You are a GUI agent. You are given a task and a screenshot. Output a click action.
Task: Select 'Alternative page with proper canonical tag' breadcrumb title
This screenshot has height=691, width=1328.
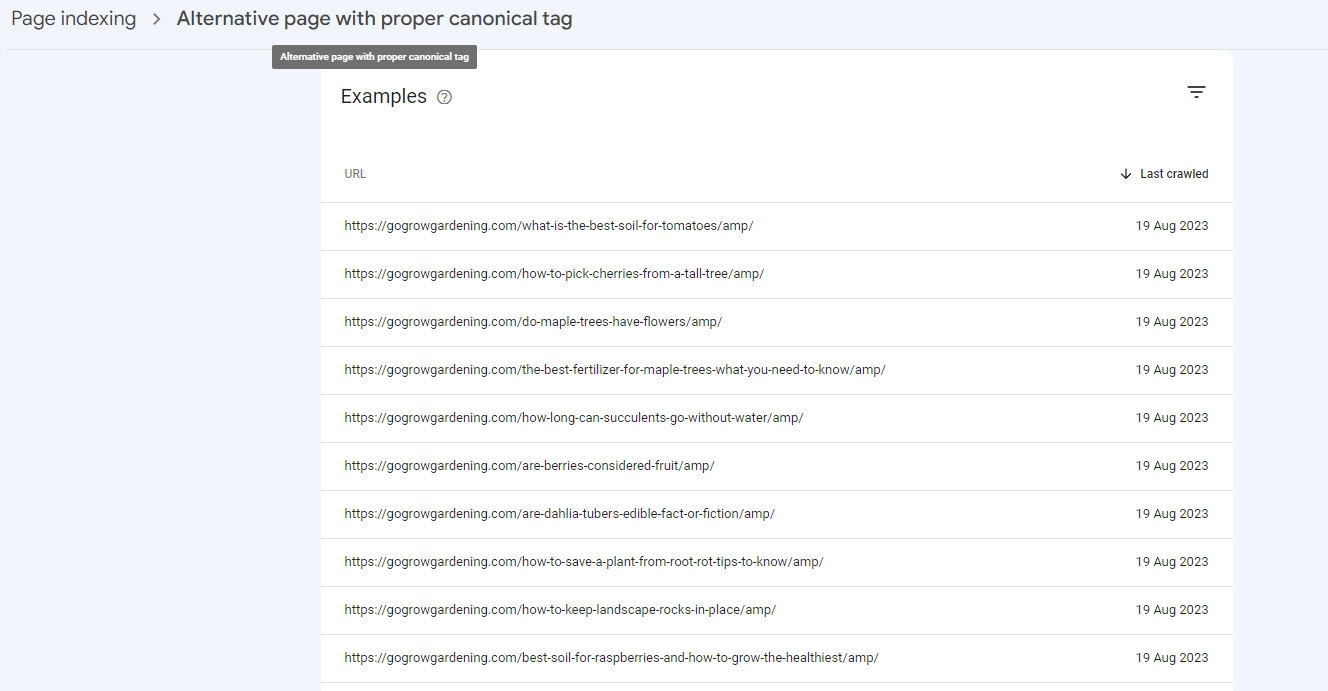click(374, 19)
